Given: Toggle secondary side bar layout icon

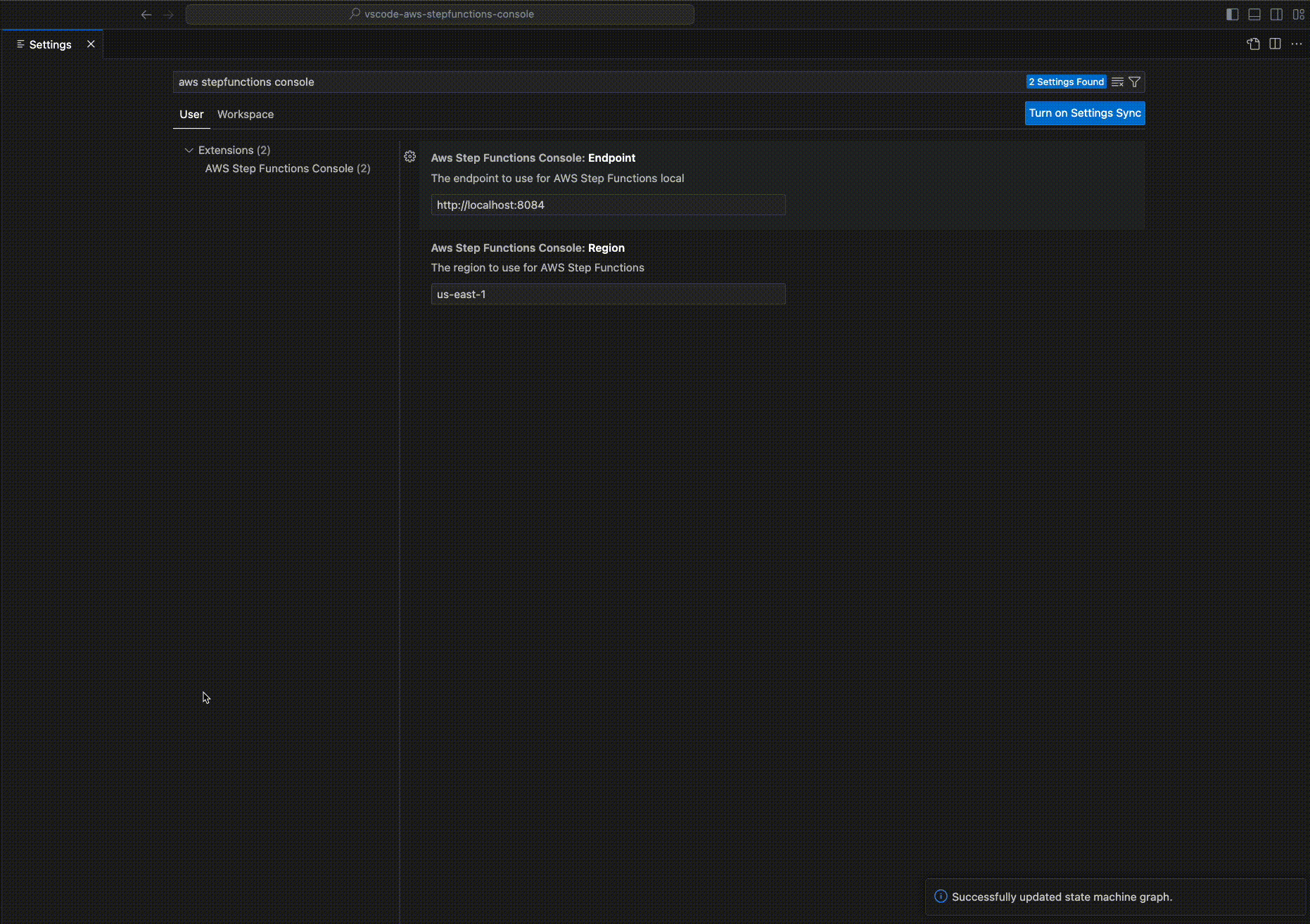Looking at the screenshot, I should (x=1276, y=14).
